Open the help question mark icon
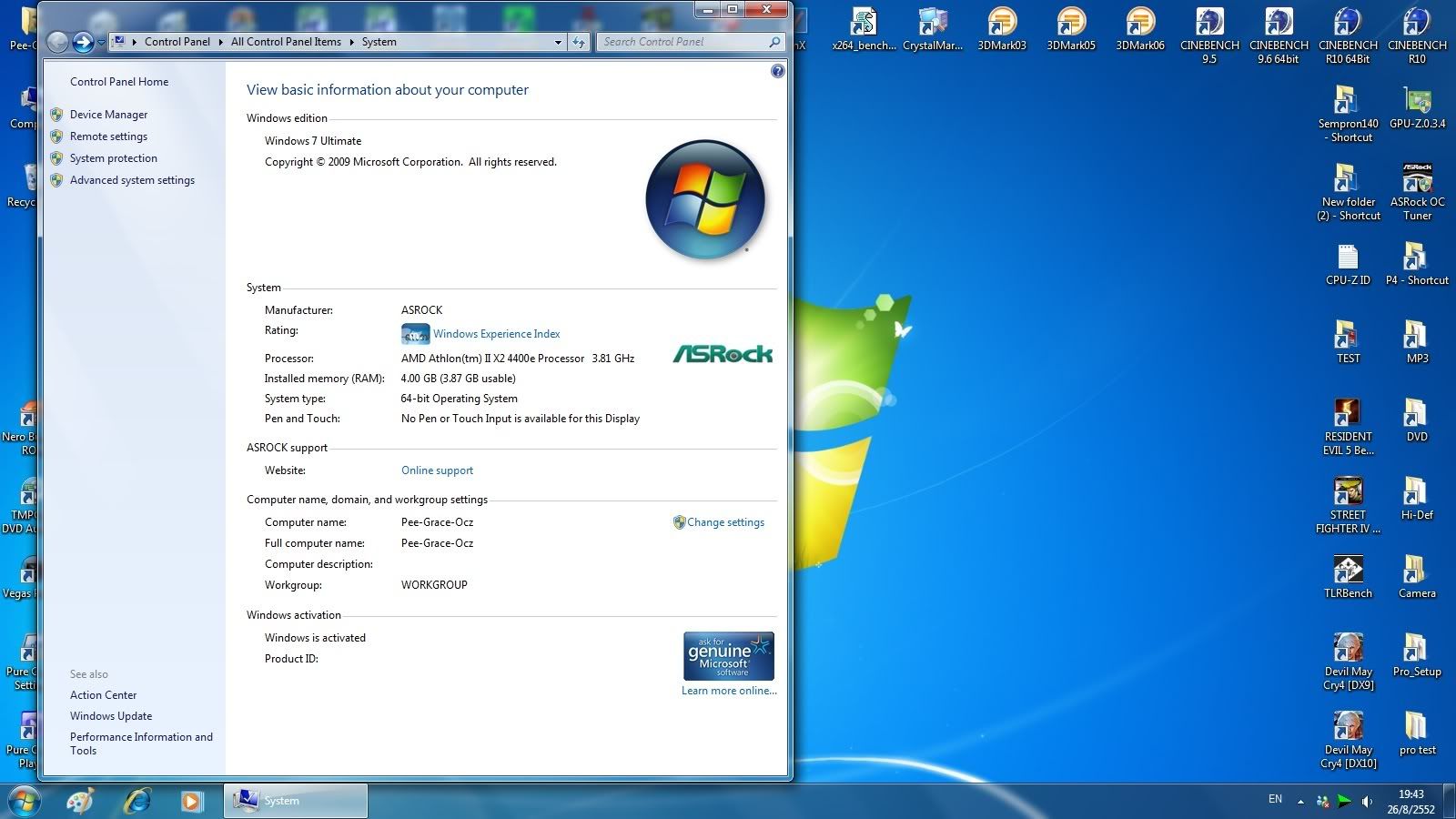1456x819 pixels. (x=777, y=71)
